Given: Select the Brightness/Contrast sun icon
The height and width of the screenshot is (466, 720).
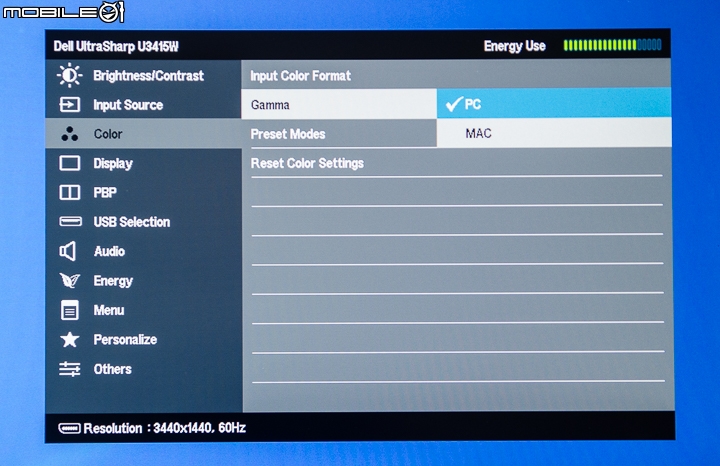Looking at the screenshot, I should click(x=69, y=75).
